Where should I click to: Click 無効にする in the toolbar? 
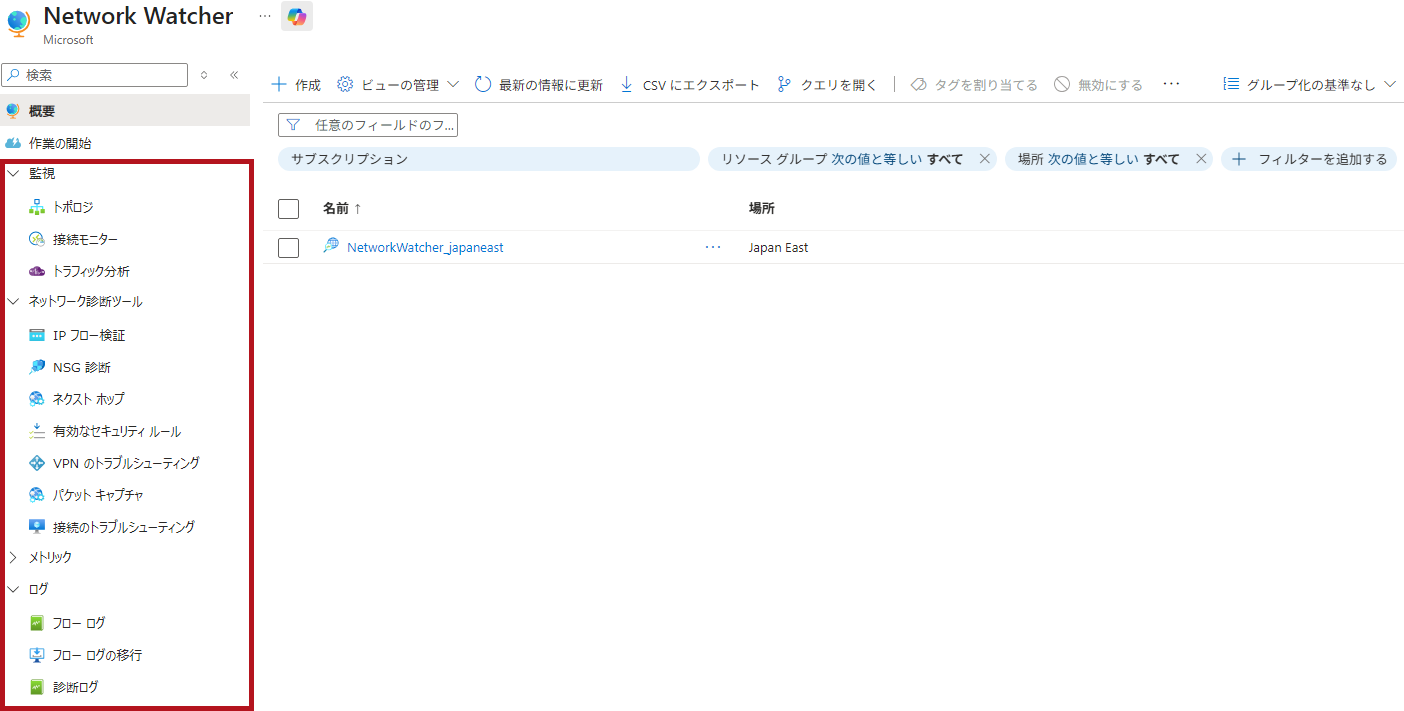click(1098, 85)
